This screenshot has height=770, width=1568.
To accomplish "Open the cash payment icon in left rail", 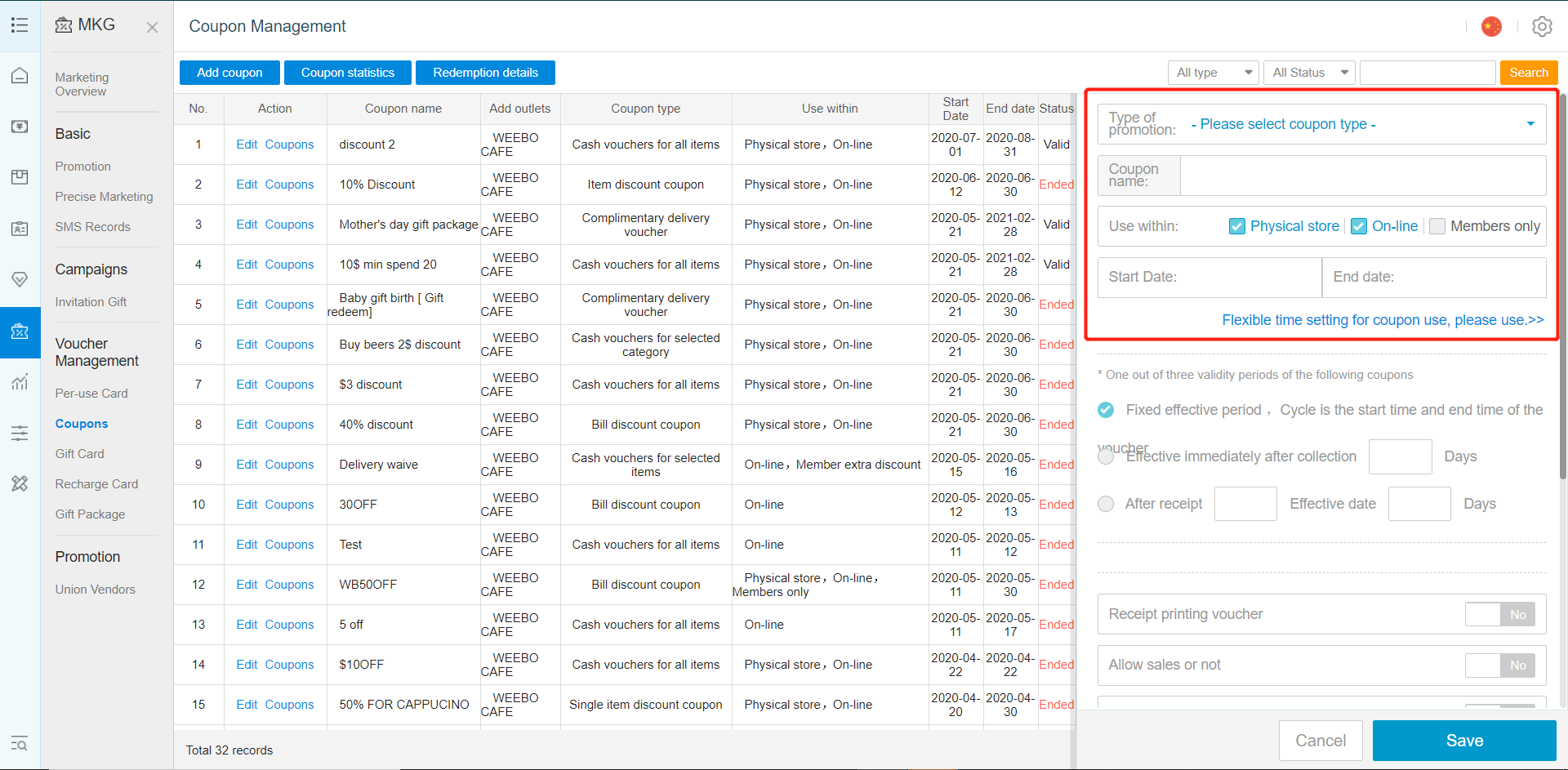I will [20, 127].
